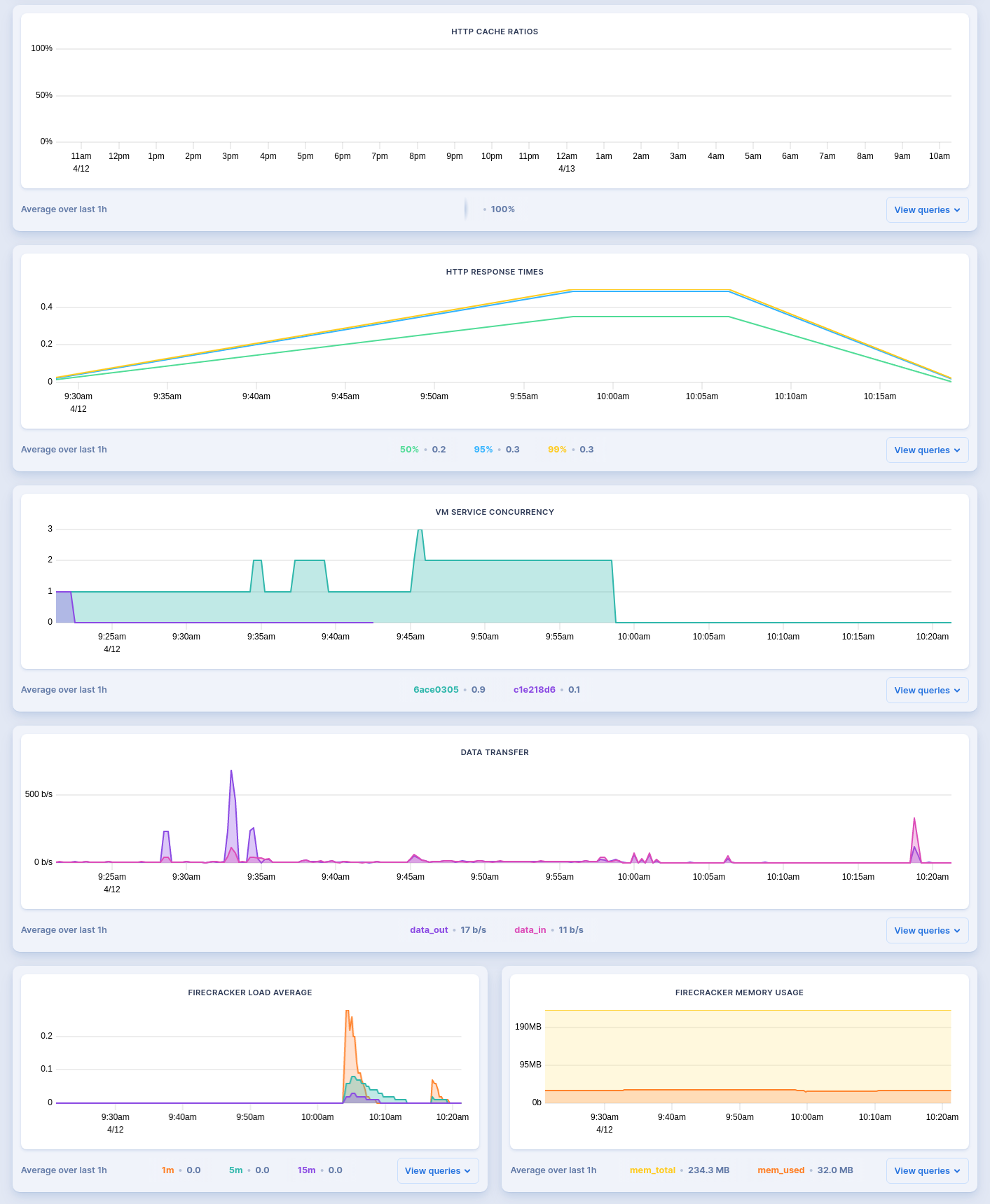This screenshot has height=1204, width=990.
Task: Expand View queries under VM Service Concurrency
Action: 926,691
